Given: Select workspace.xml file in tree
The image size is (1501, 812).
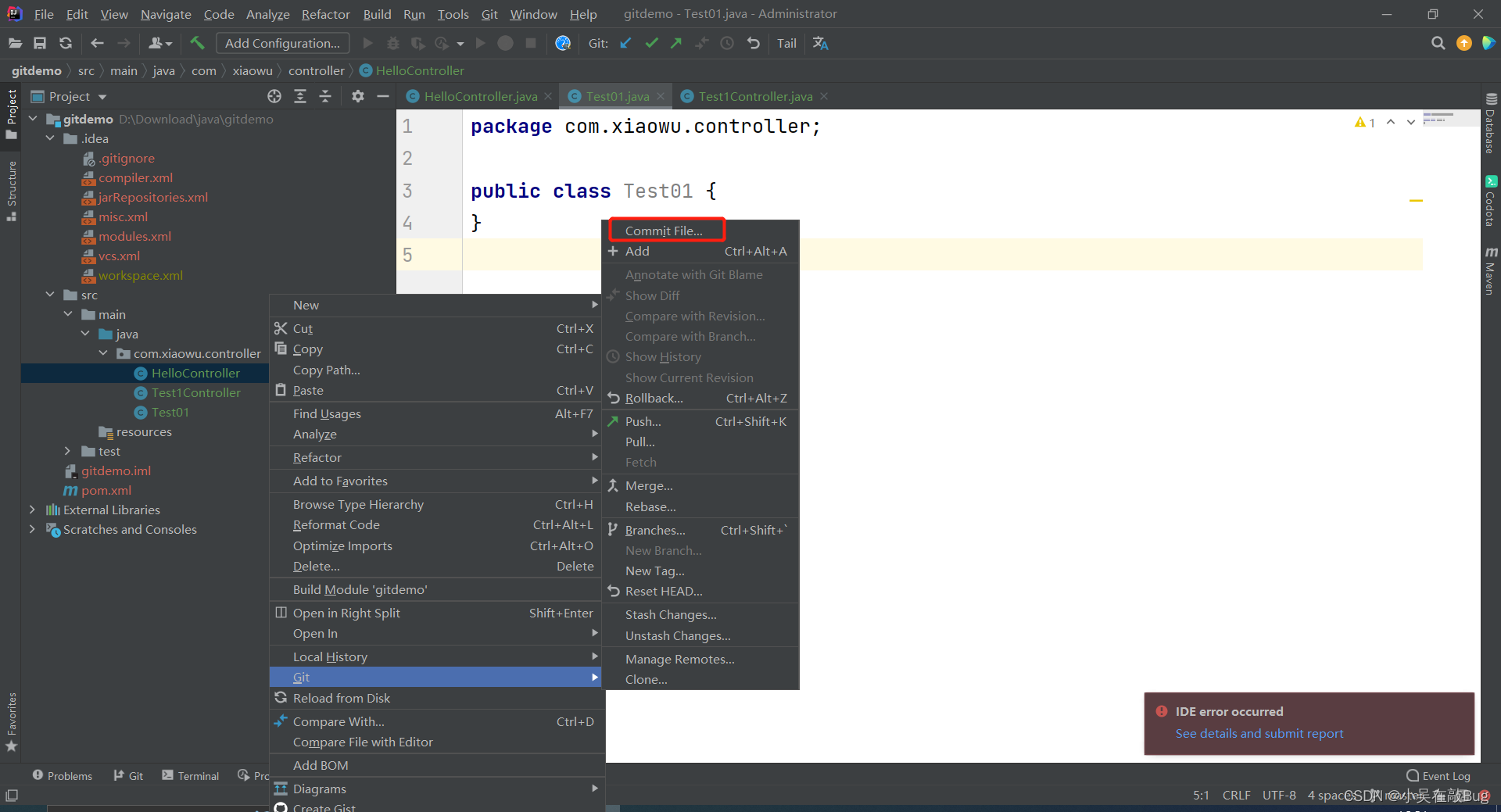Looking at the screenshot, I should 140,275.
